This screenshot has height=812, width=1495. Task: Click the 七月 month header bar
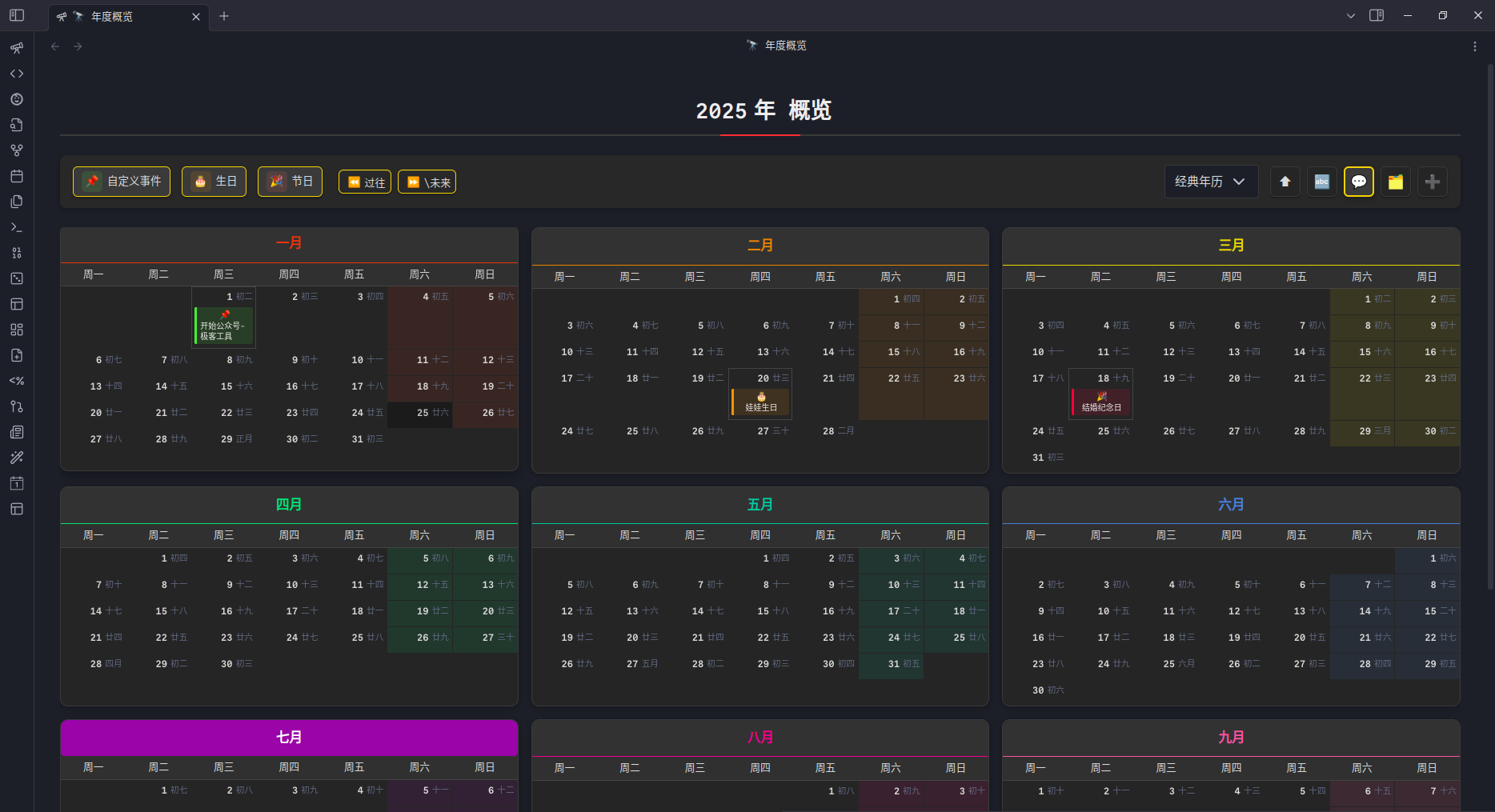(289, 738)
